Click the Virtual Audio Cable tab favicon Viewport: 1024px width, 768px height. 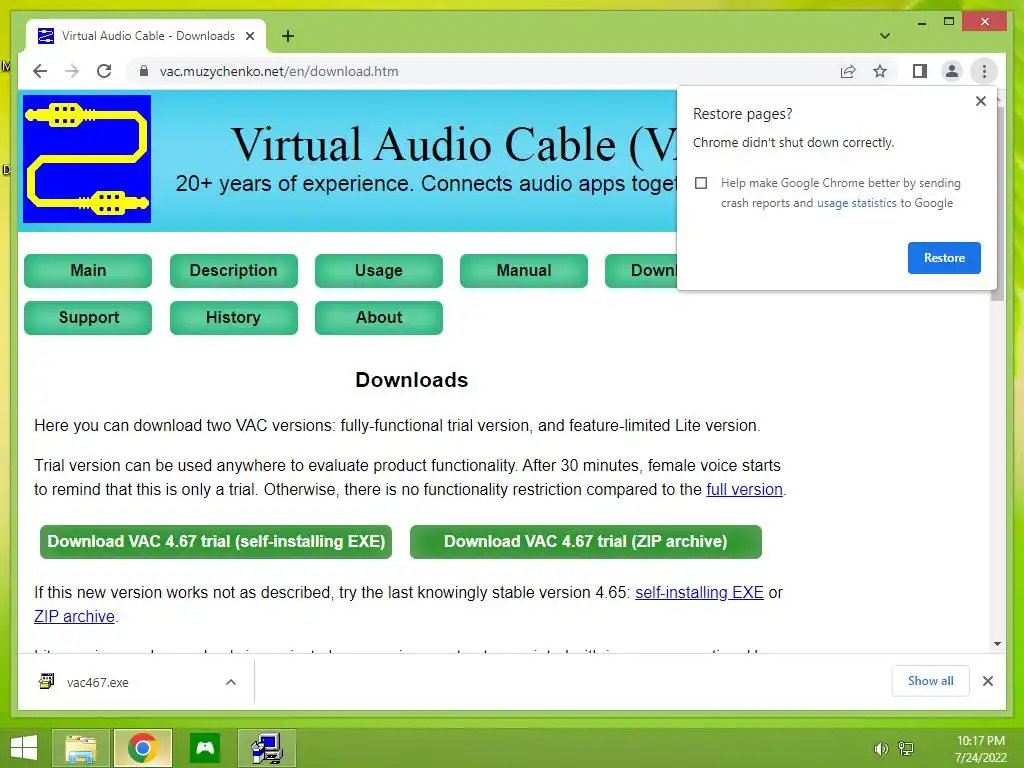click(46, 36)
